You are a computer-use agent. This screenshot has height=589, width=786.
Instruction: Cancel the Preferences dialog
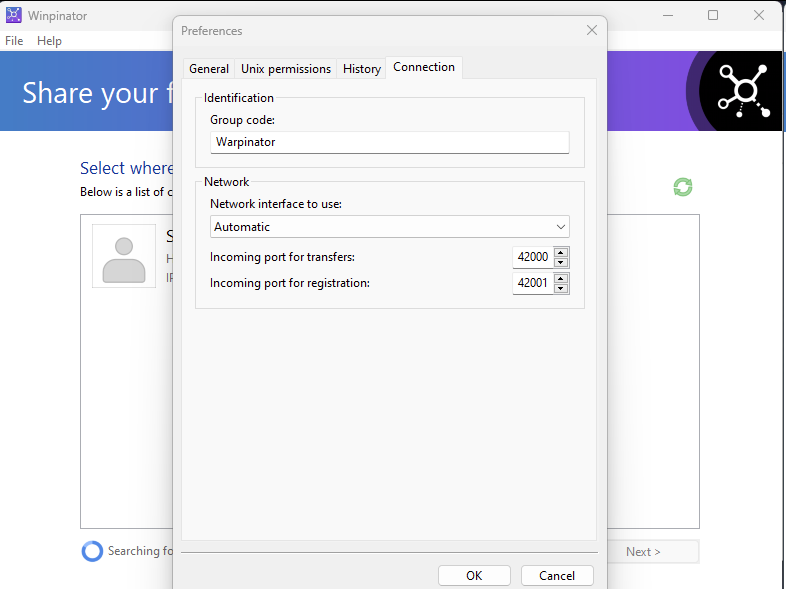tap(557, 576)
